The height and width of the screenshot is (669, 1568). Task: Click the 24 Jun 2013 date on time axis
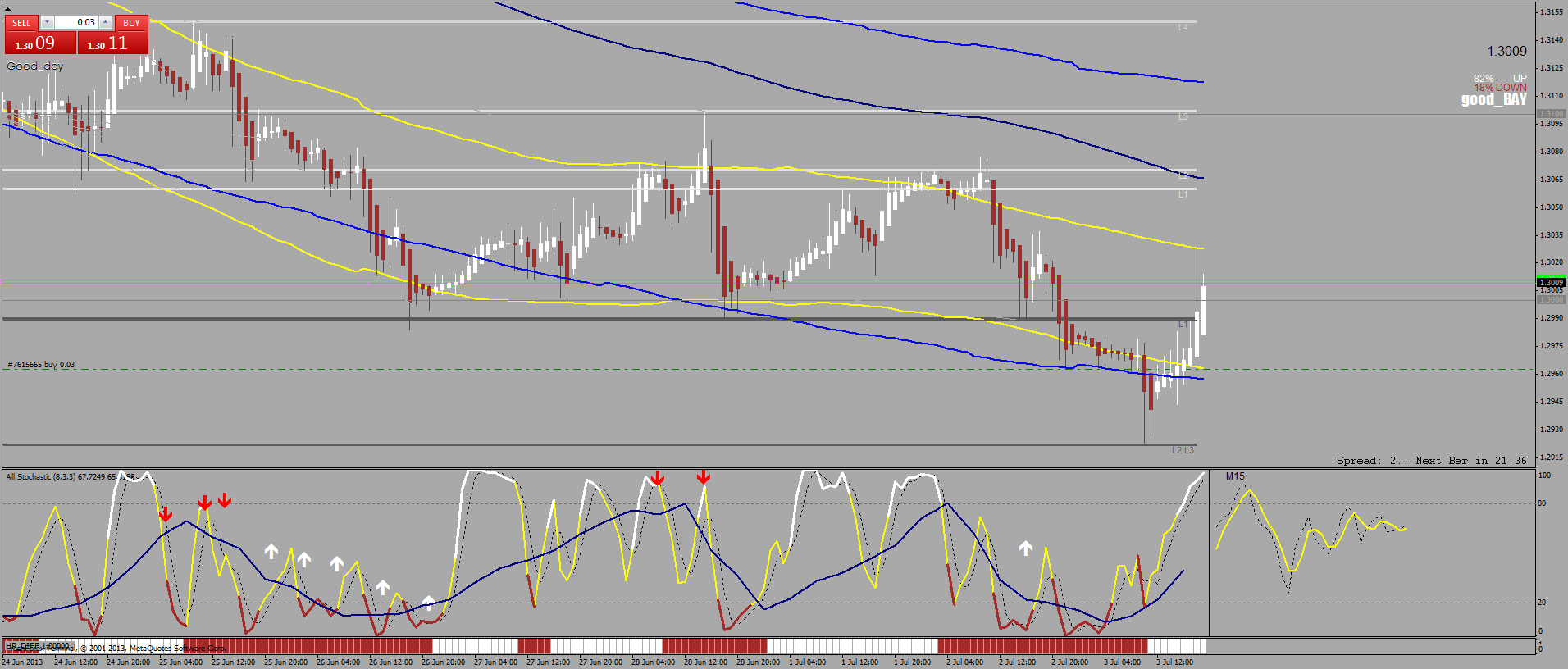pos(23,662)
